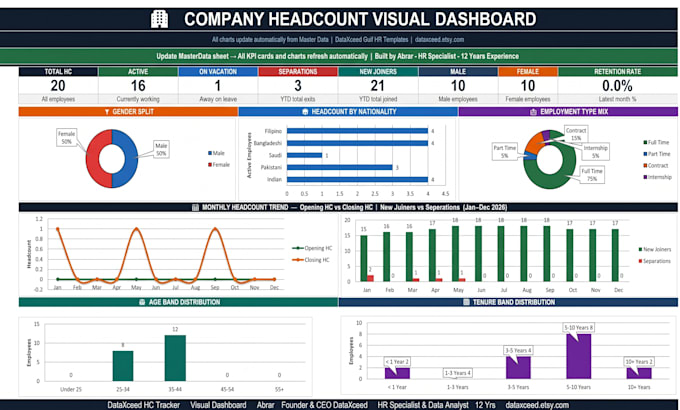This screenshot has height=410, width=680.
Task: Click the 1-3 Years 4 data label
Action: (458, 373)
